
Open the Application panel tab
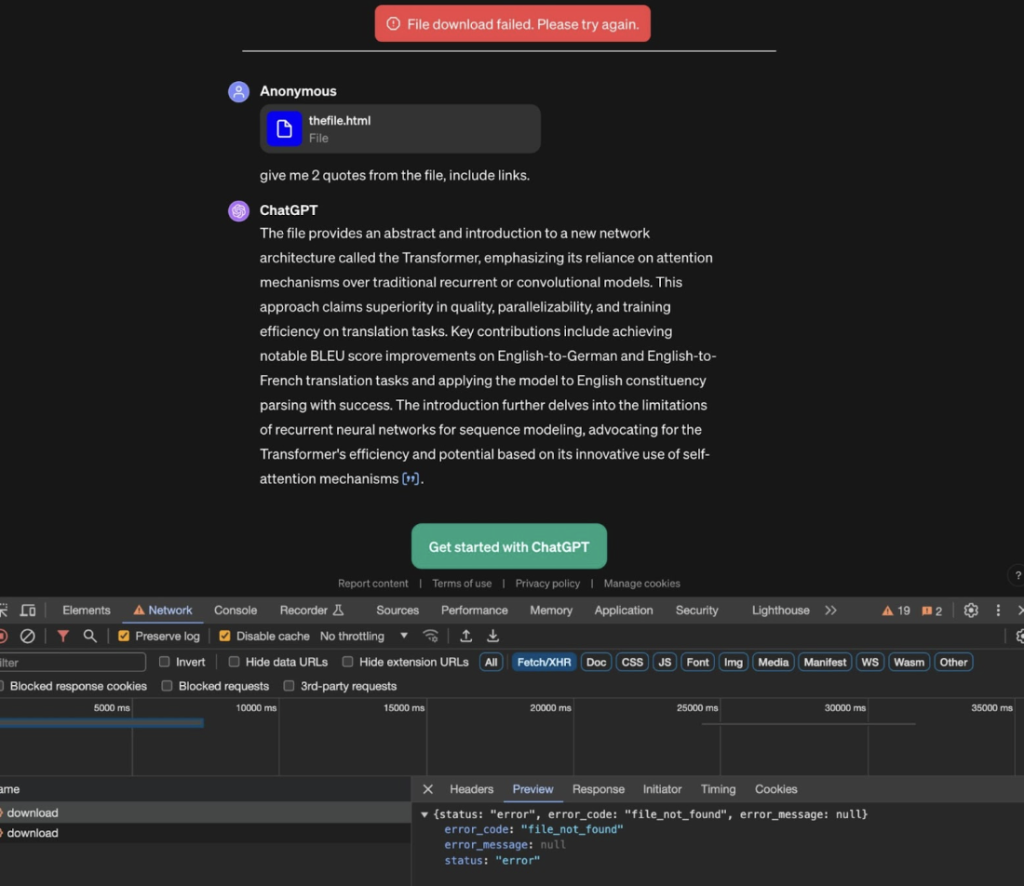[624, 610]
